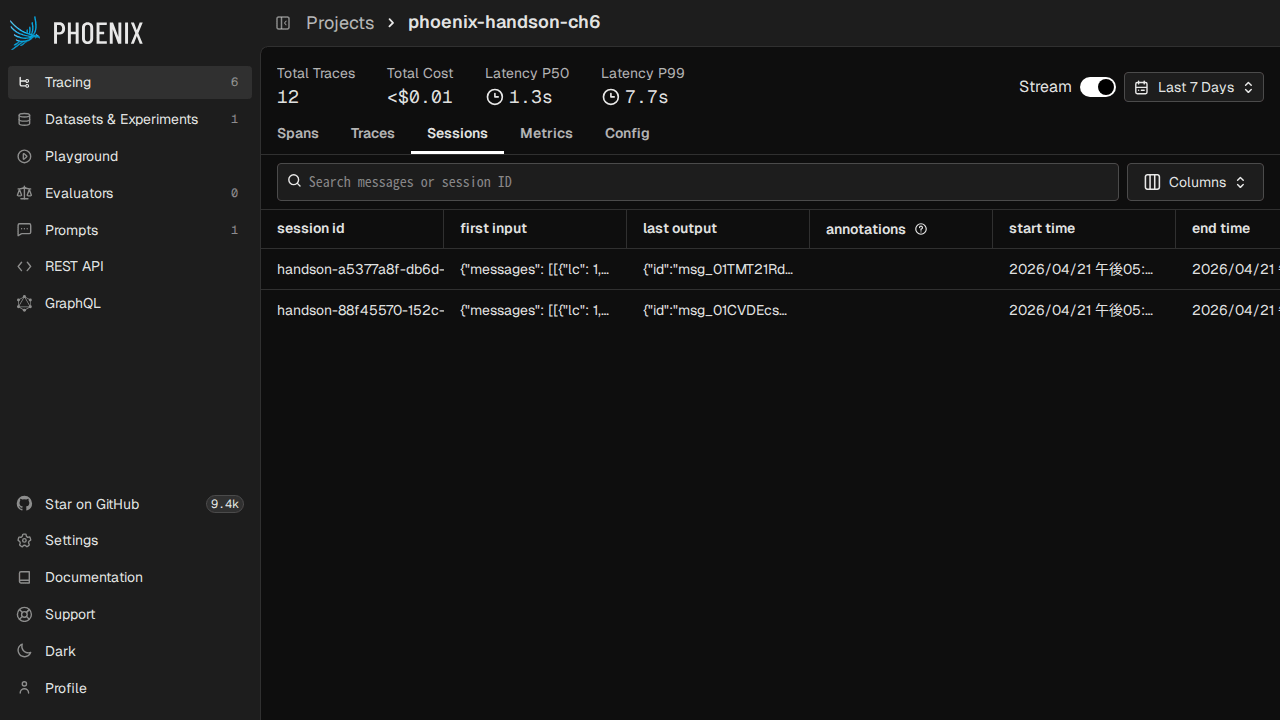Screen dimensions: 1280x720
Task: Click the annotations column header
Action: pos(901,229)
